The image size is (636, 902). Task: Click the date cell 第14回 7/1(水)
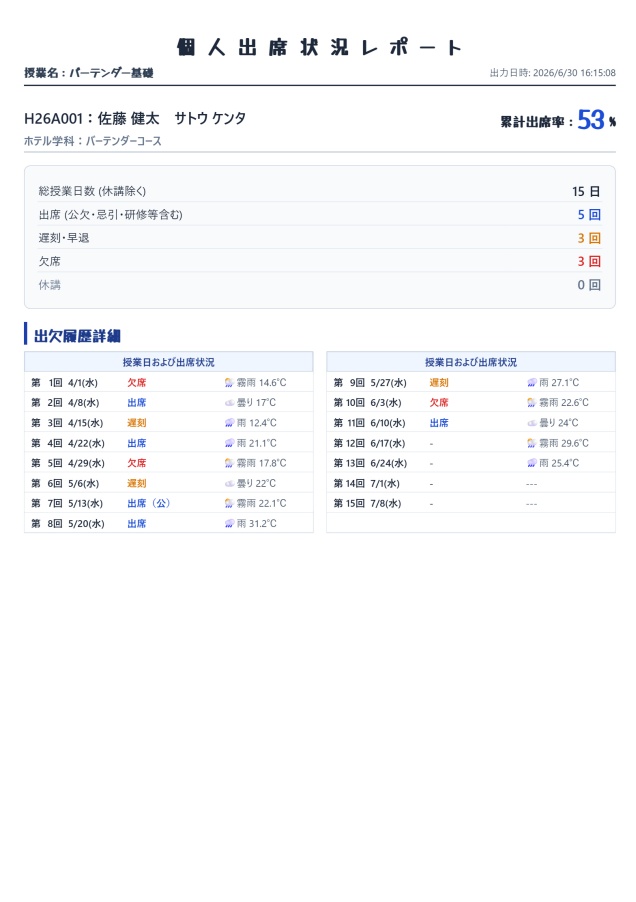[366, 483]
